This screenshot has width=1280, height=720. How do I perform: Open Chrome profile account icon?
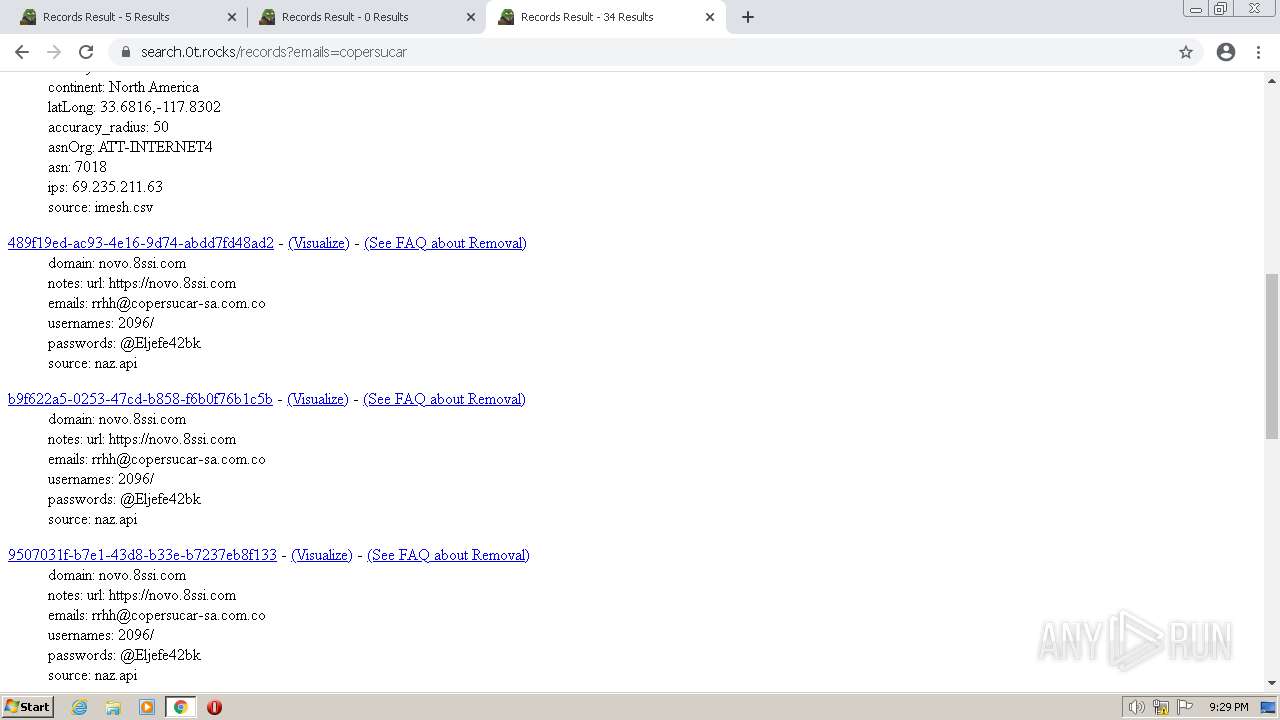pos(1226,52)
